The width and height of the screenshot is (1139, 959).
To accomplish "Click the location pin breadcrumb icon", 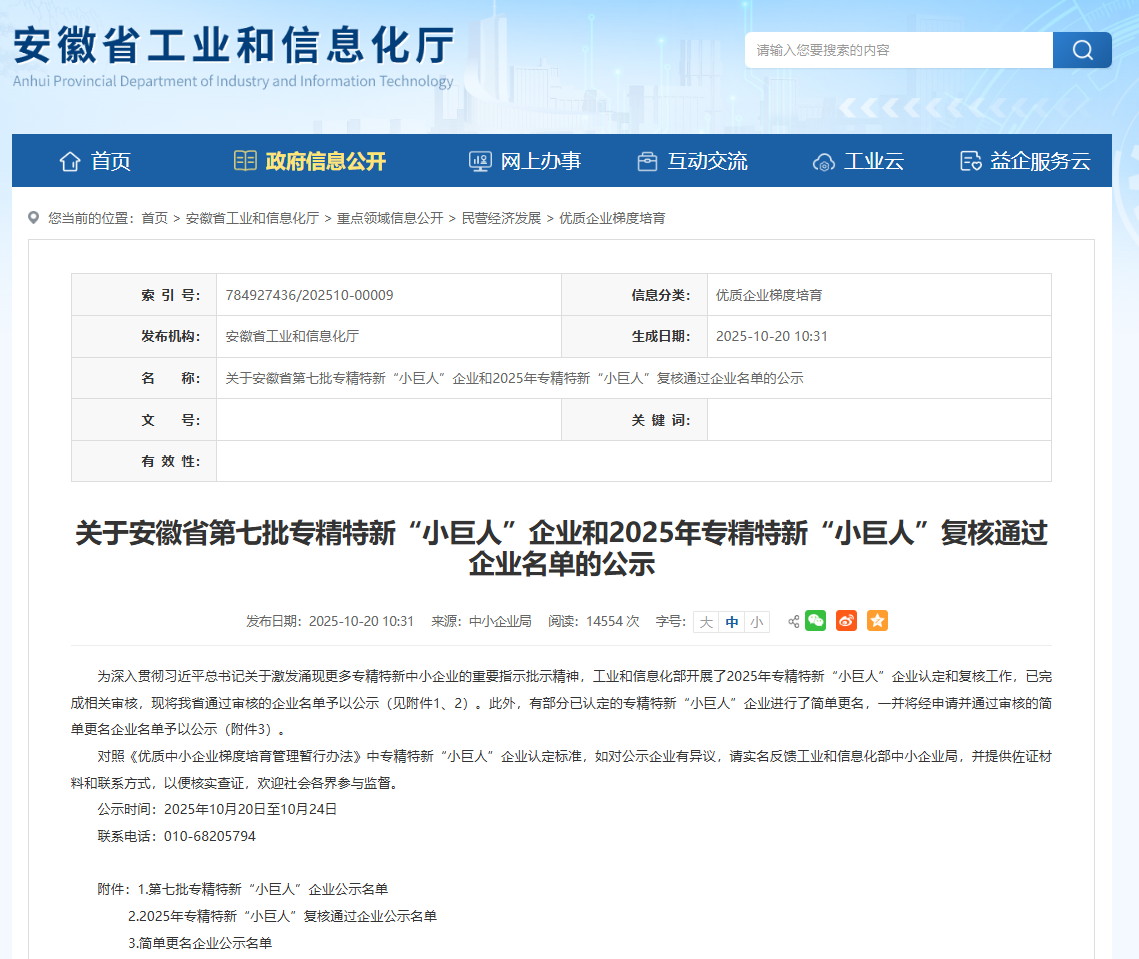I will 34,217.
